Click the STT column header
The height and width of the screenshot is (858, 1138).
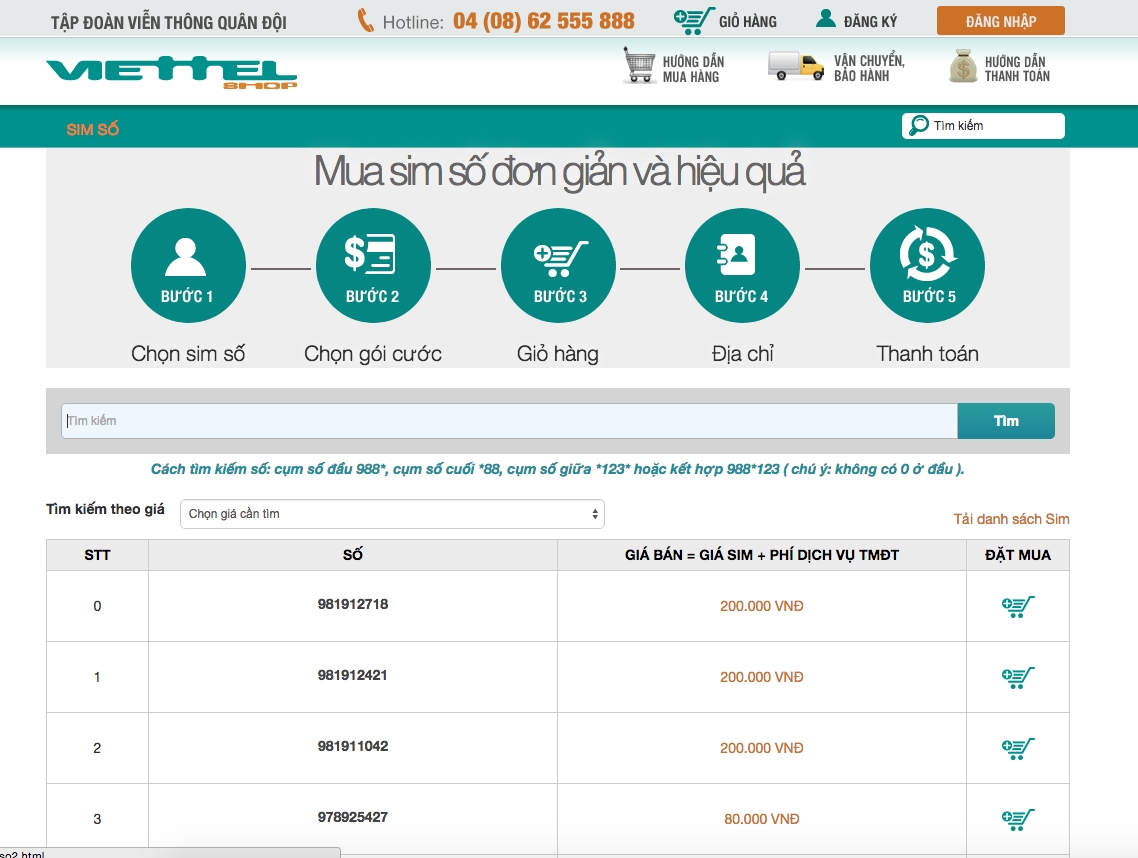point(97,555)
